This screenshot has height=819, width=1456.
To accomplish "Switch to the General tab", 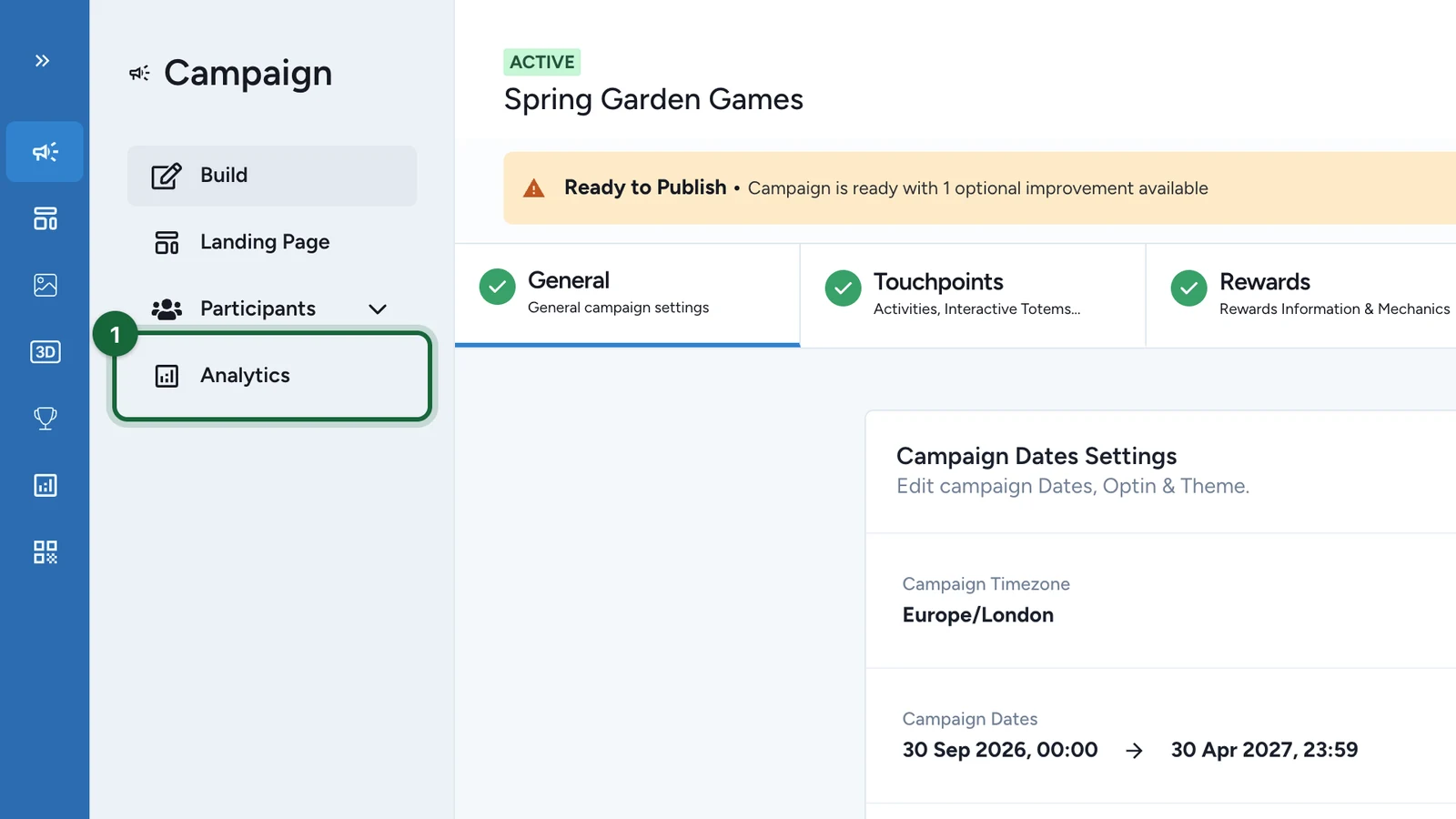I will coord(627,294).
